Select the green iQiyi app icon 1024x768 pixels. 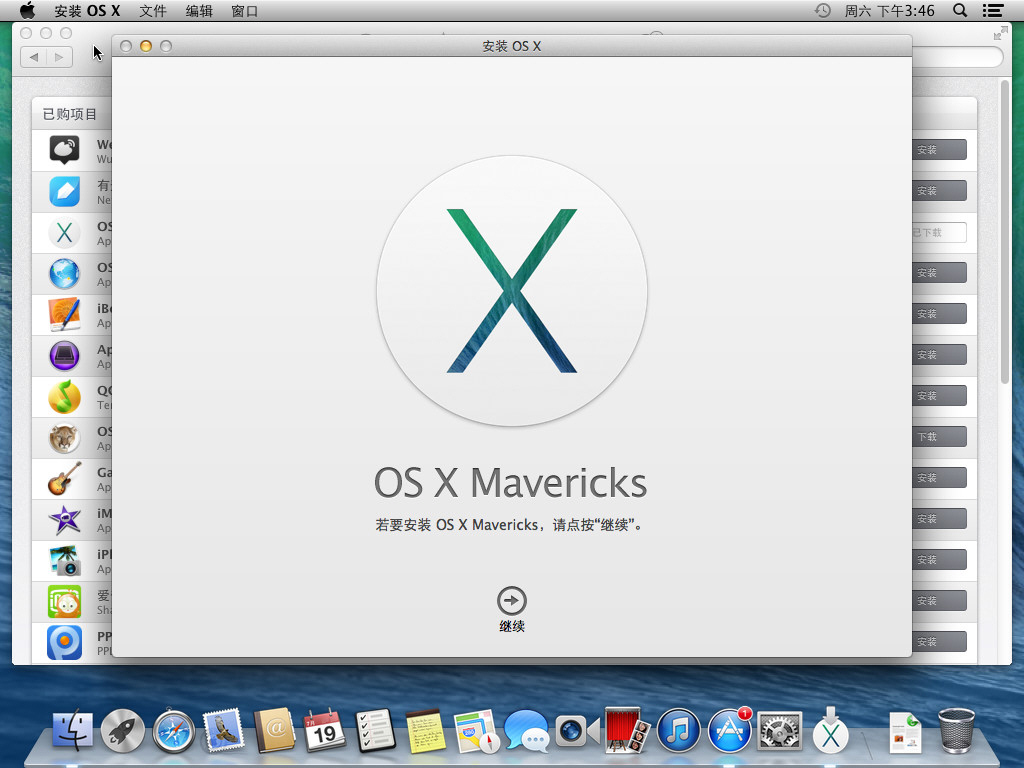pos(64,601)
